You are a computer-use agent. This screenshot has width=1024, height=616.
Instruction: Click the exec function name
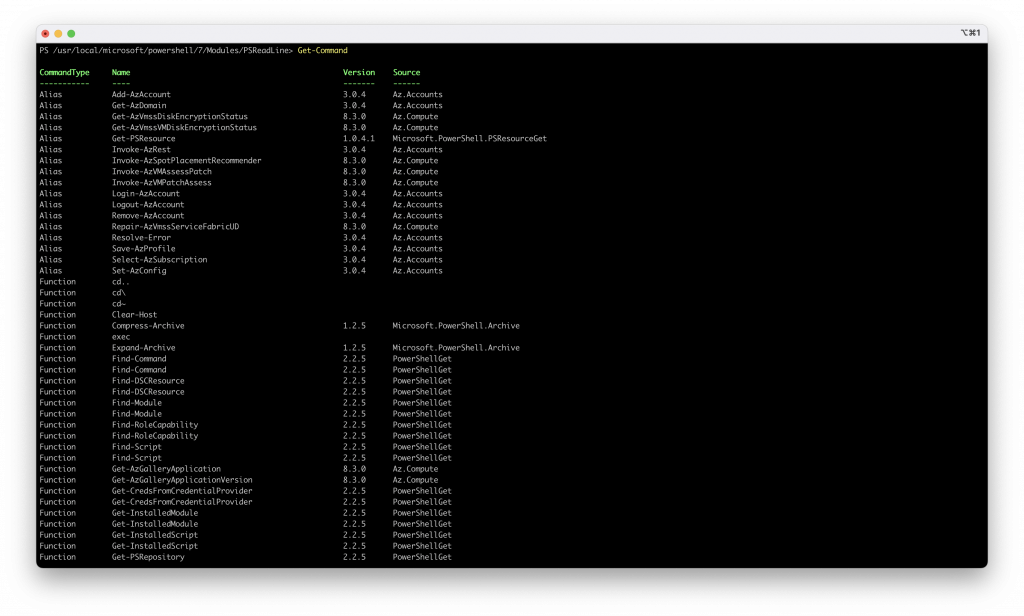121,337
